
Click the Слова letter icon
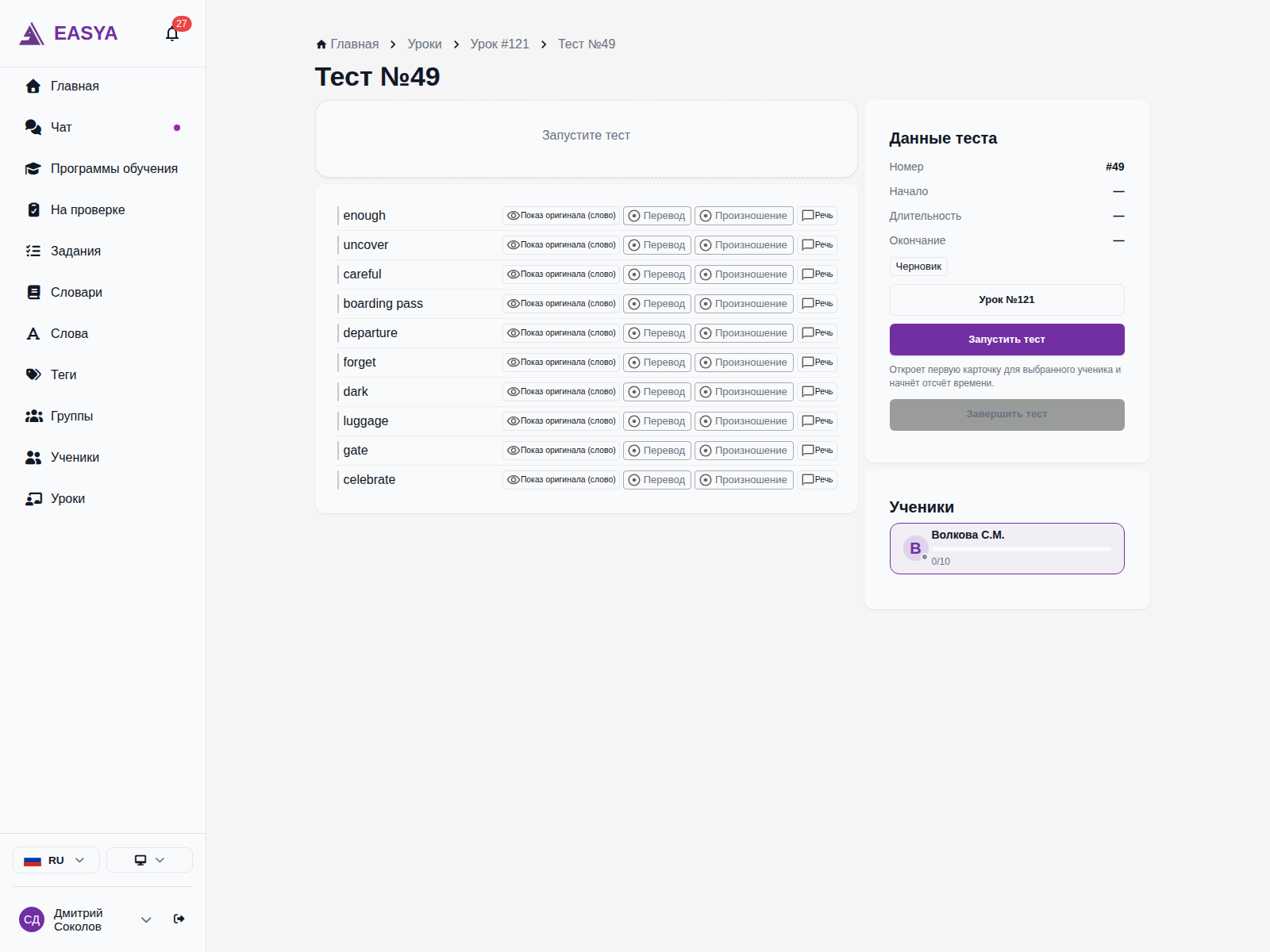click(x=33, y=333)
